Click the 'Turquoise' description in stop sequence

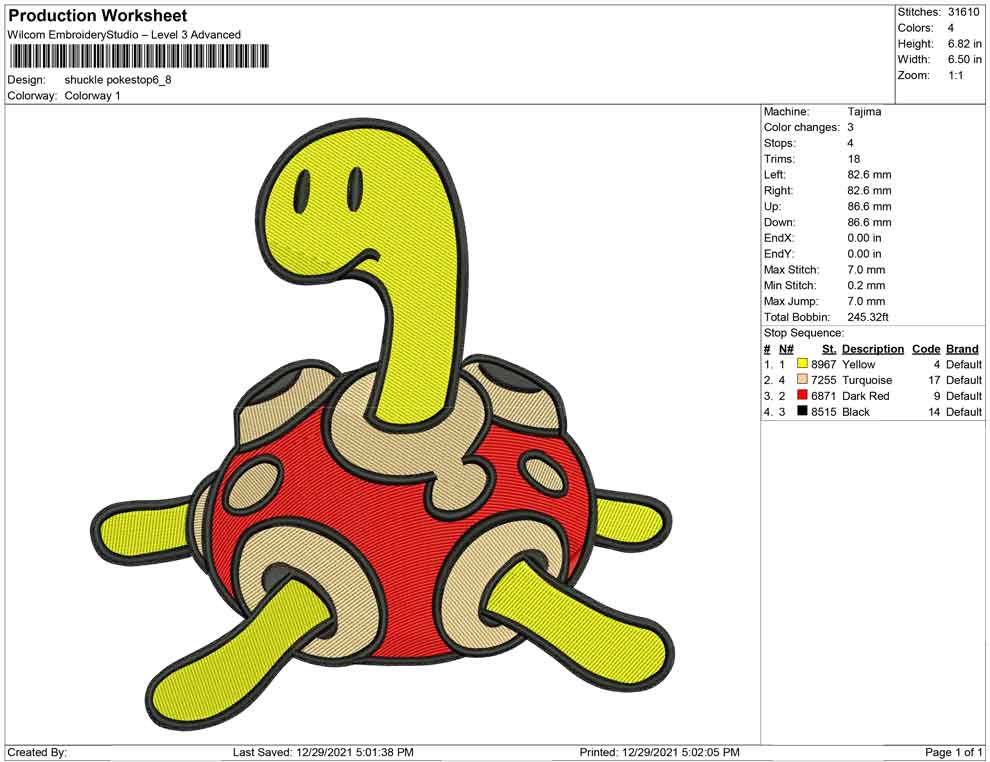[868, 380]
